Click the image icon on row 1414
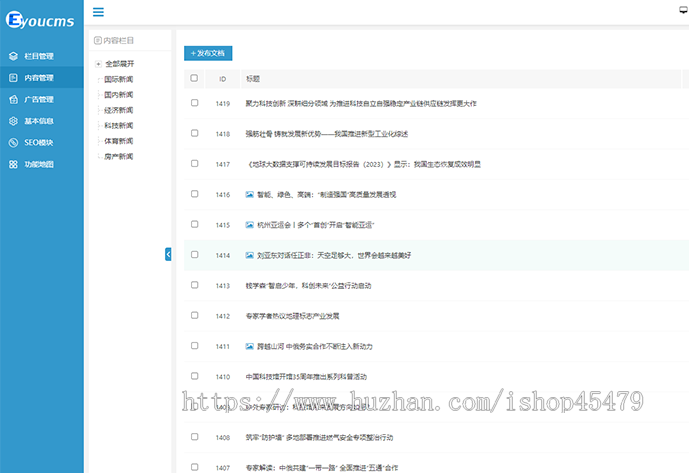 [250, 255]
